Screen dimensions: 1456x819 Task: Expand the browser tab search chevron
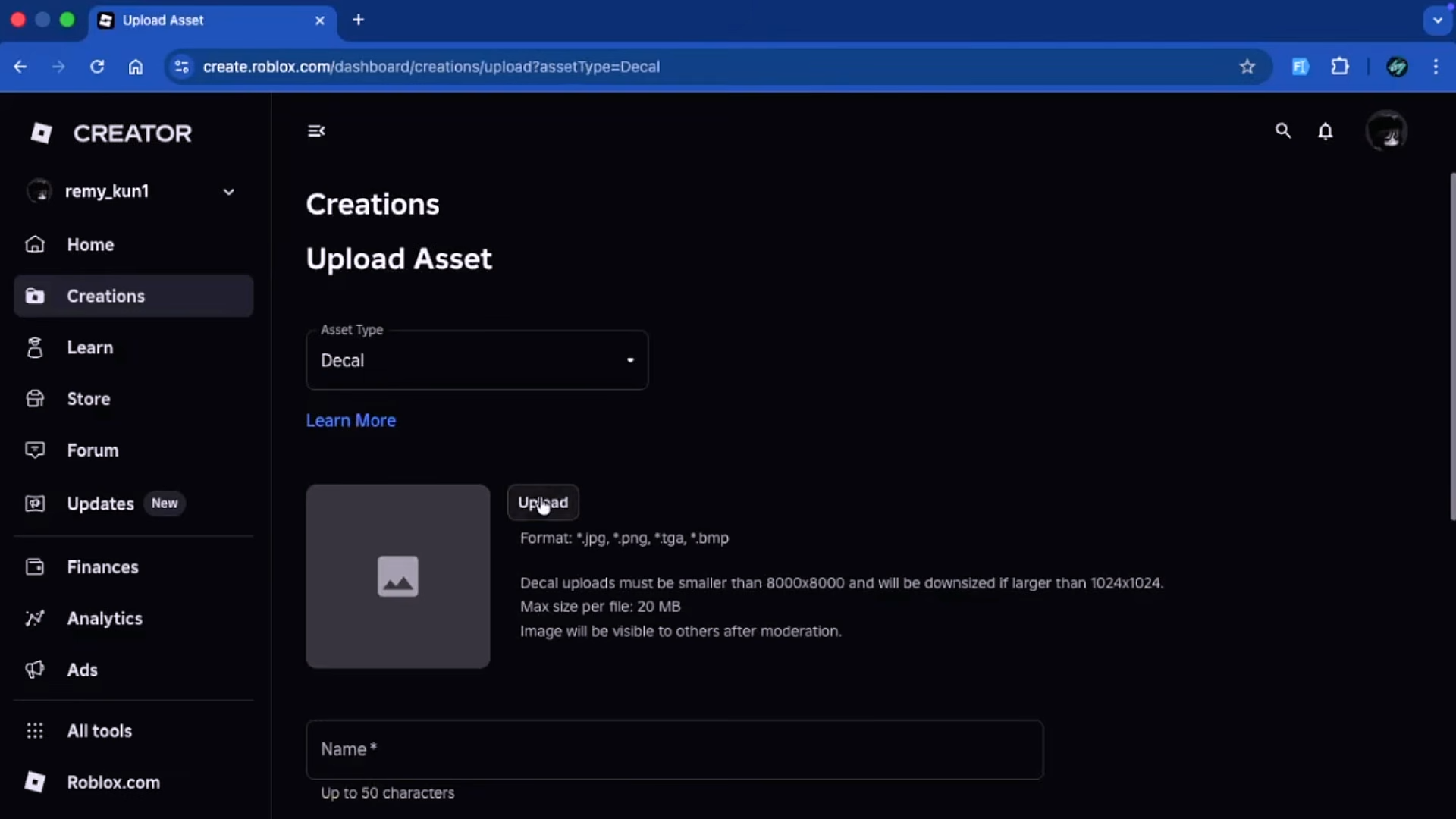(1437, 20)
